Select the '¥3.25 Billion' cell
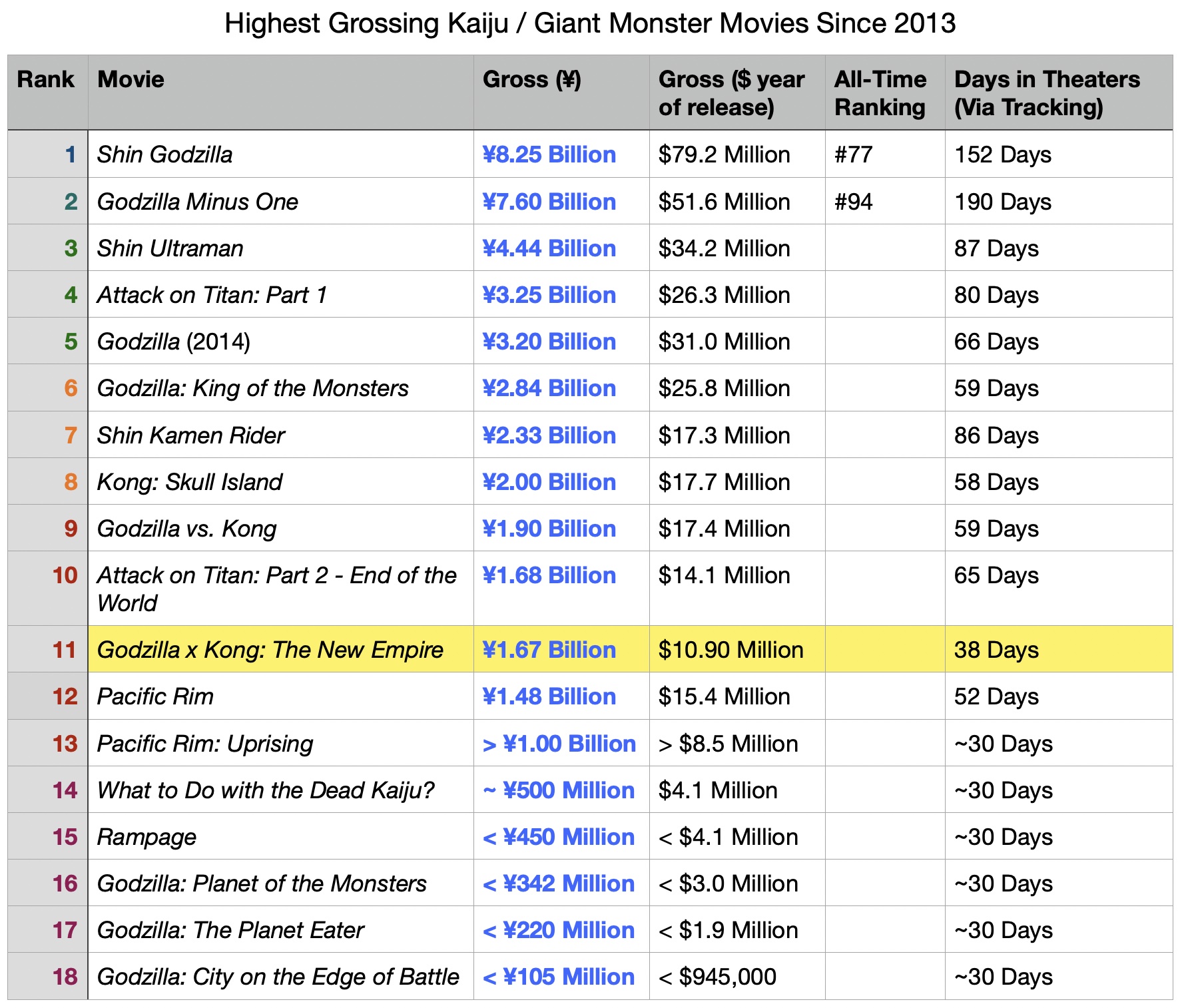 [561, 294]
